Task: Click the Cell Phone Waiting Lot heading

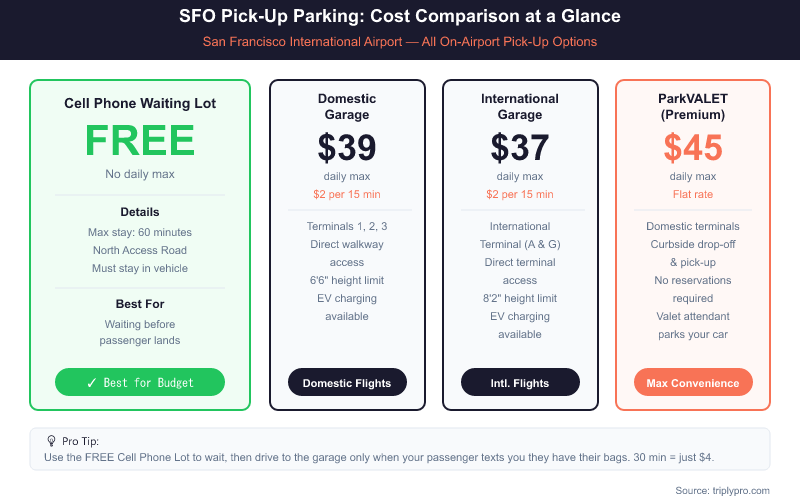Action: click(x=140, y=103)
